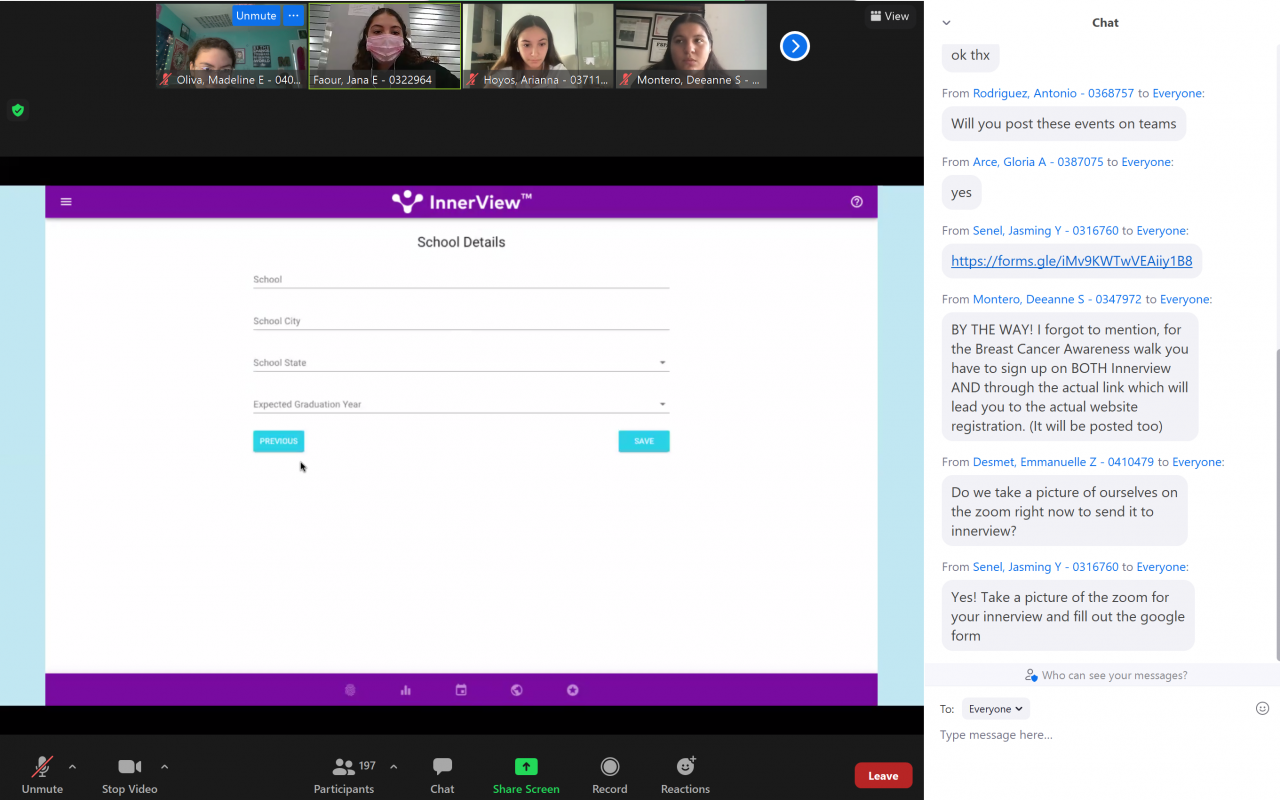Click sender name Rodriguez, Antonio in chat

tap(1053, 93)
